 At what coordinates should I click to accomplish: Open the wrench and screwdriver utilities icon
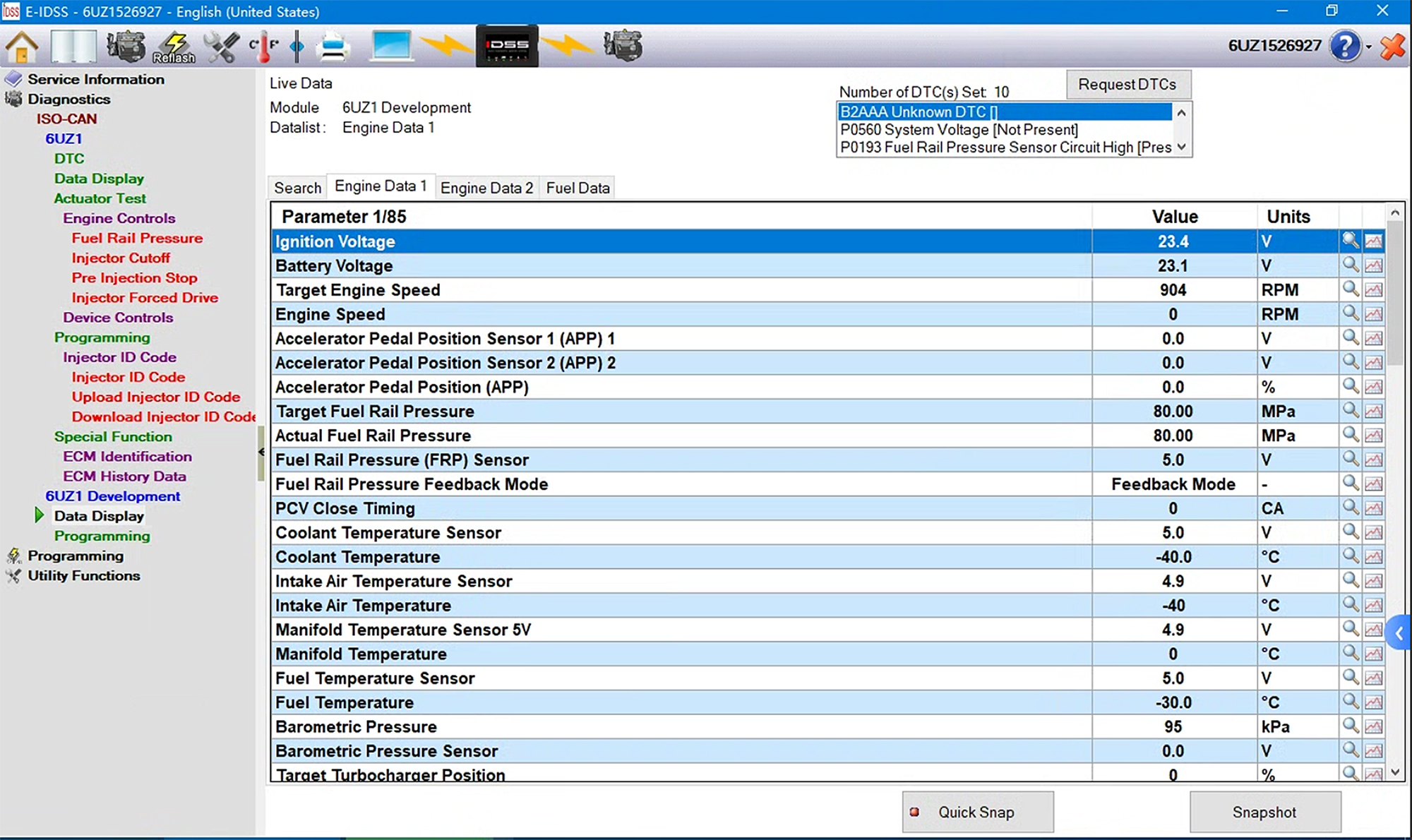(221, 47)
